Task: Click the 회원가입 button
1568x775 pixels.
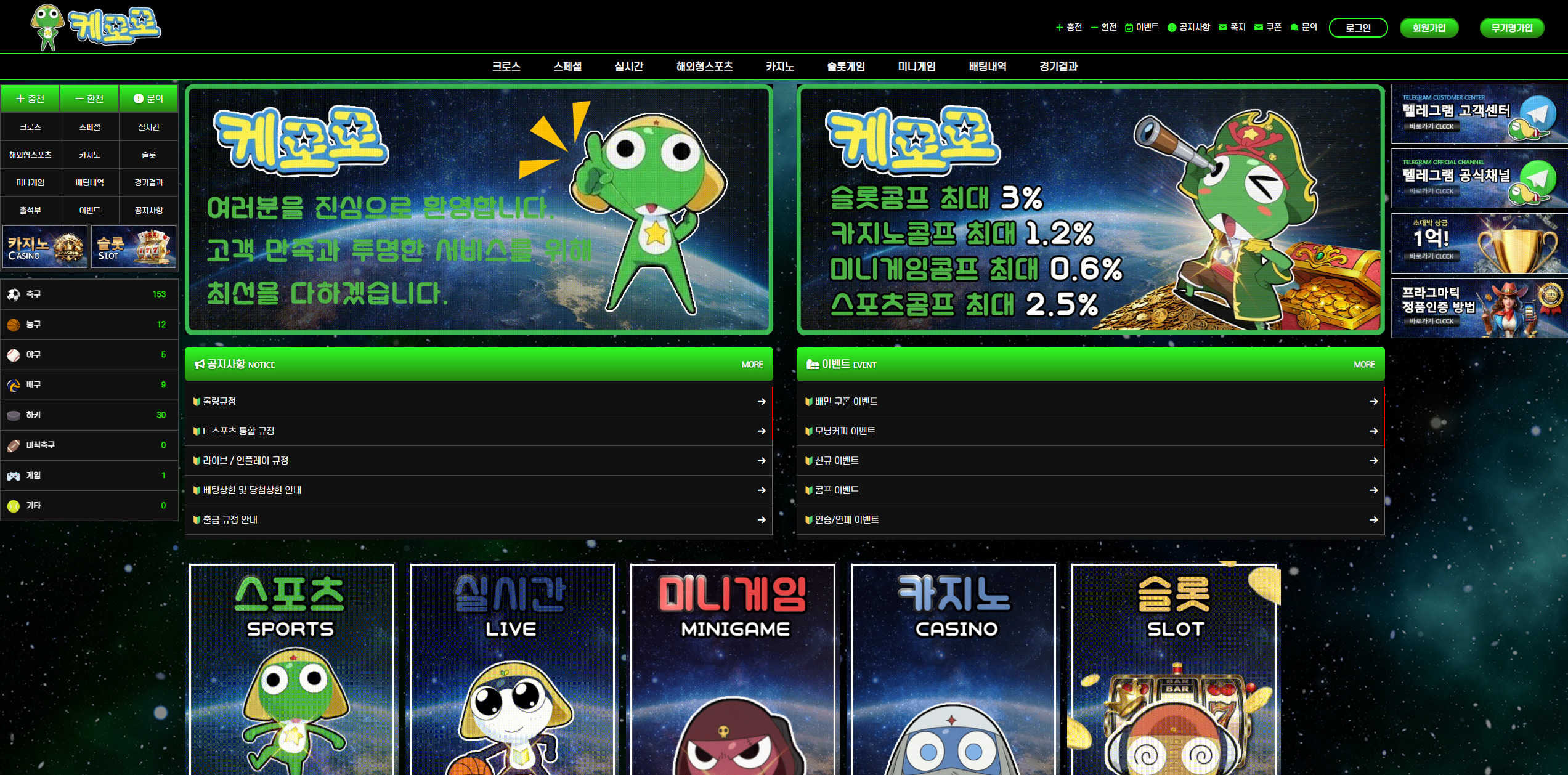Action: point(1429,28)
